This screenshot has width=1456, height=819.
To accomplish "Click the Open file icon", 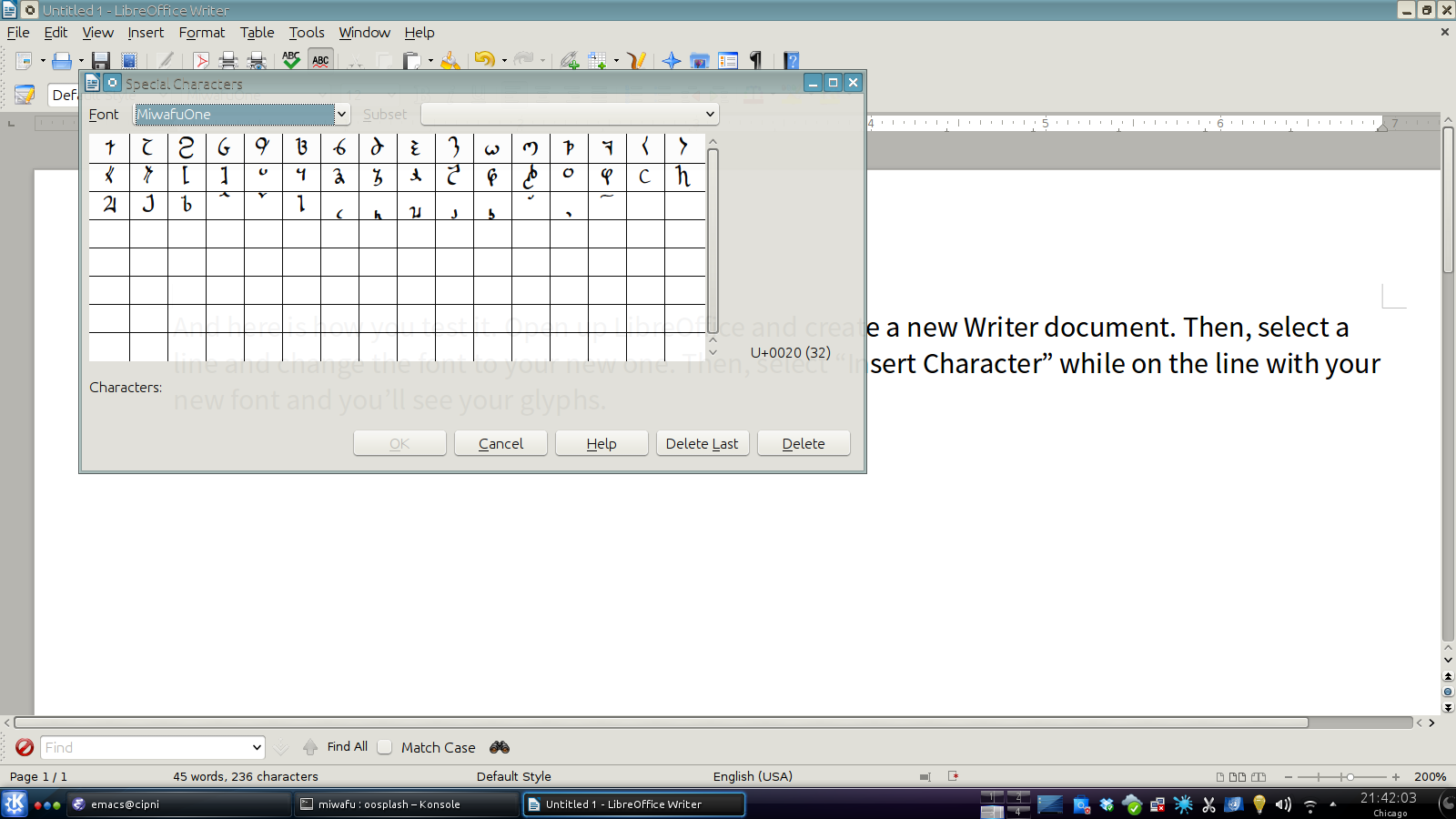I will pyautogui.click(x=62, y=61).
